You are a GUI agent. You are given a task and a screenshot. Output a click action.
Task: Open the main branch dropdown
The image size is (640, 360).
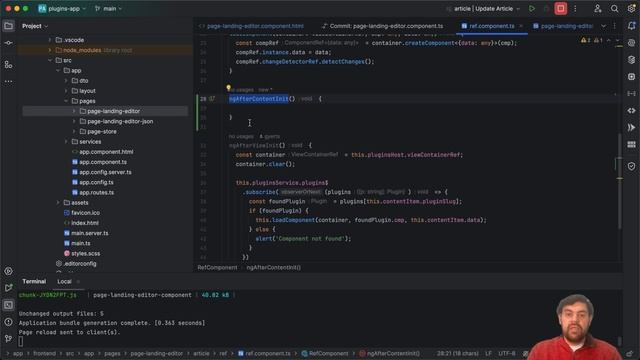108,9
